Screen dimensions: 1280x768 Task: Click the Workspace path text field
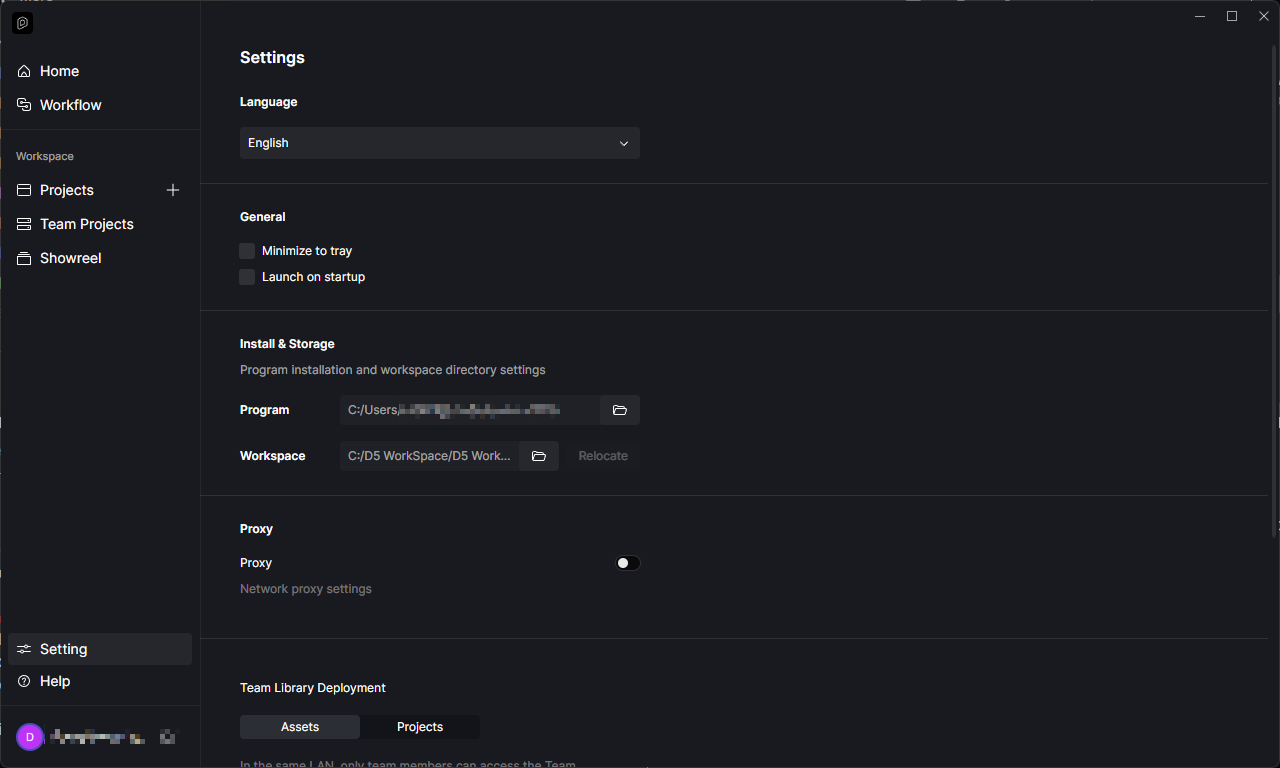pyautogui.click(x=429, y=456)
